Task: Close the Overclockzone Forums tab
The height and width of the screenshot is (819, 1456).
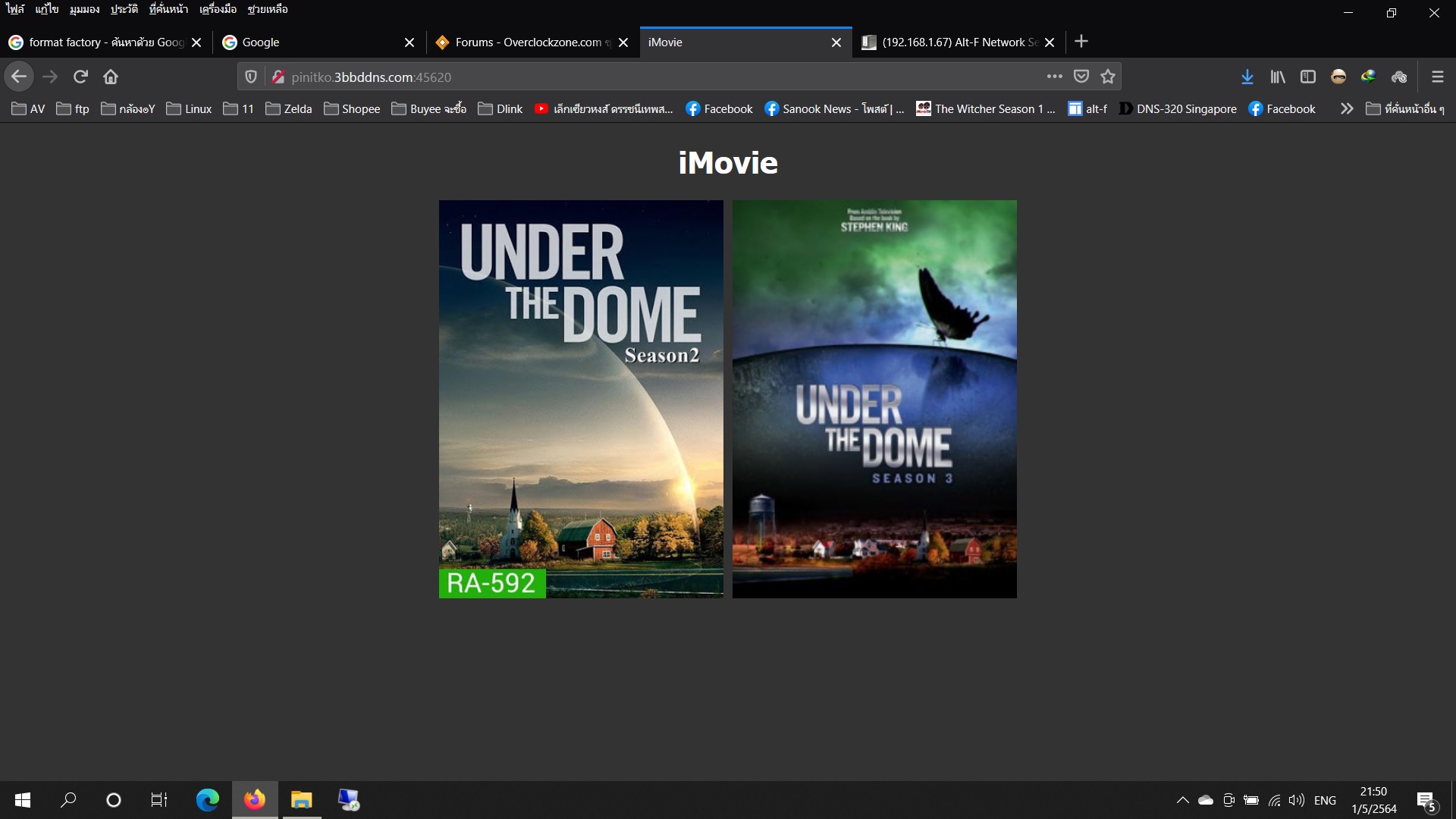Action: 623,42
